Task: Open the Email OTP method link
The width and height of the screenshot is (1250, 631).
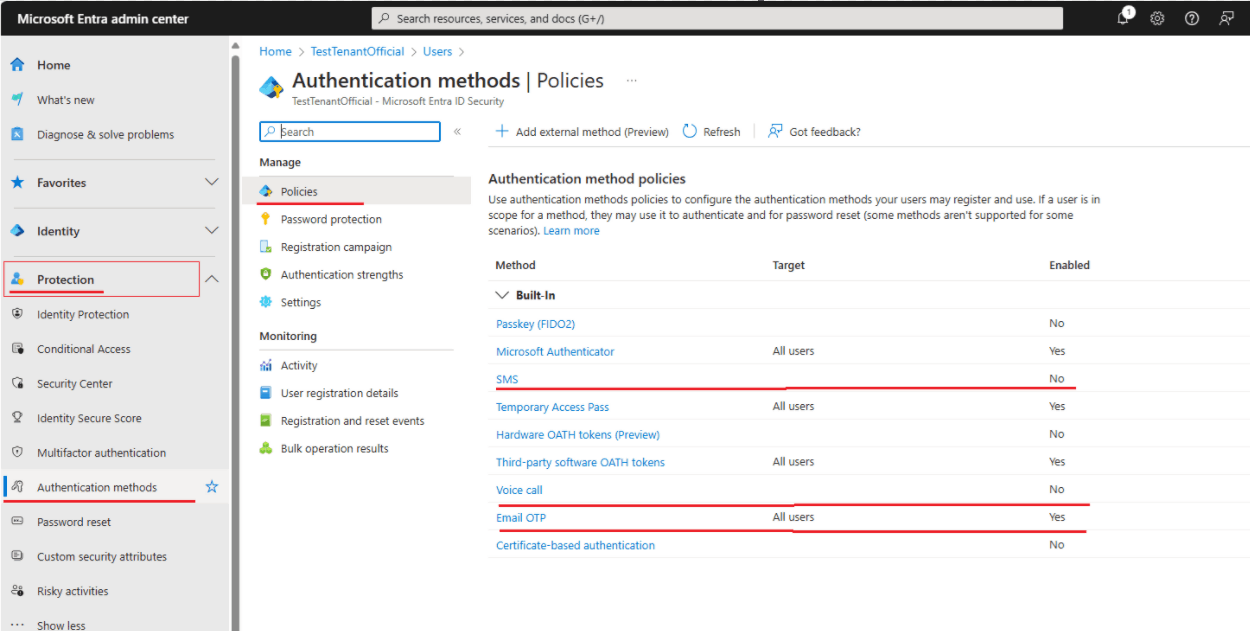Action: (521, 517)
